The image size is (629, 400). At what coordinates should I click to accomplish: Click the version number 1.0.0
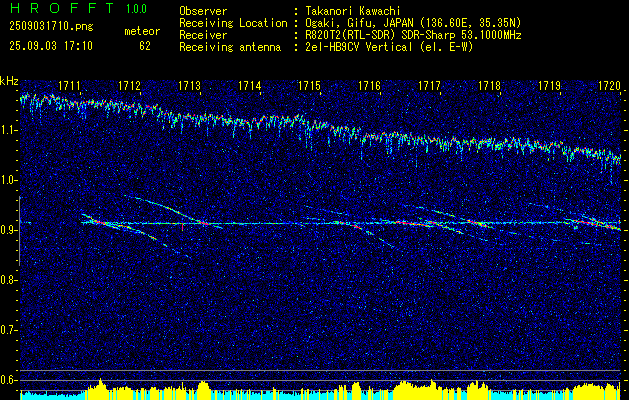pyautogui.click(x=136, y=8)
